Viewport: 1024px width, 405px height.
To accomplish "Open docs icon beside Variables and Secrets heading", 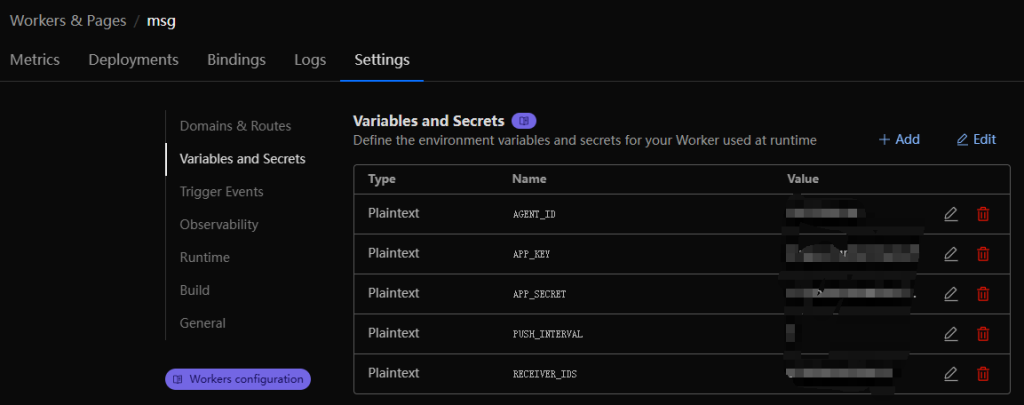I will (x=524, y=121).
